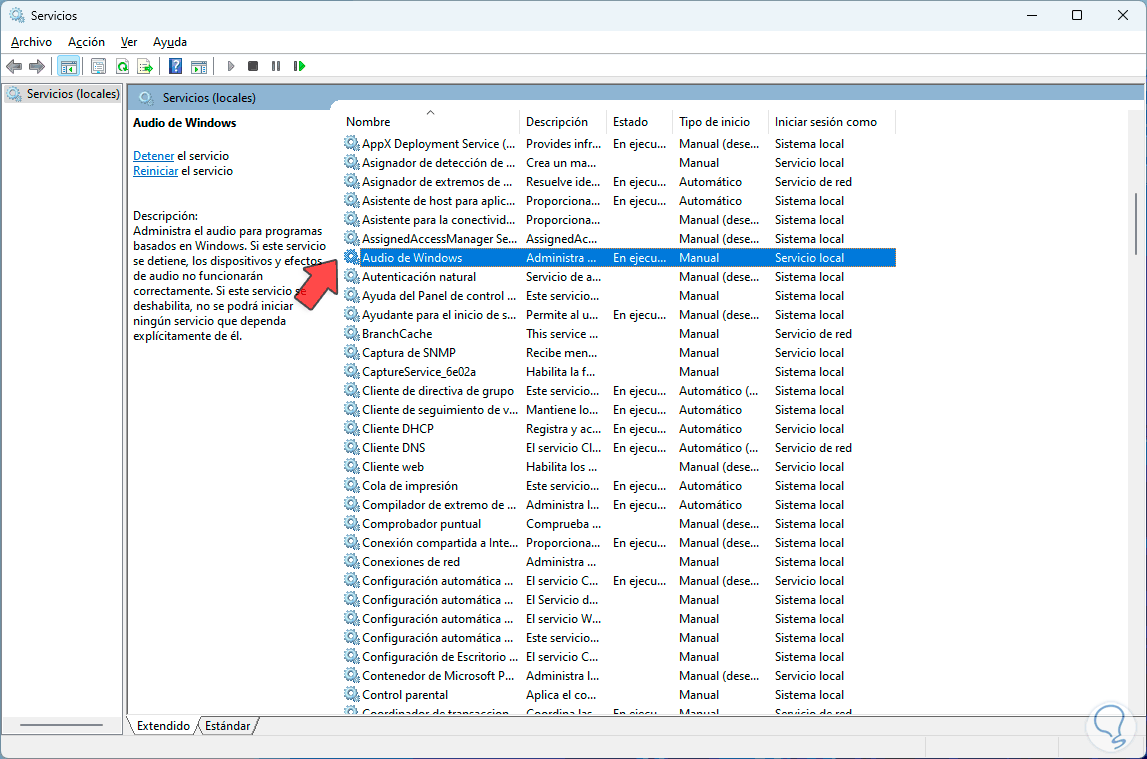Image resolution: width=1147 pixels, height=759 pixels.
Task: Select Compilador de extremo de ... service
Action: pyautogui.click(x=620, y=505)
